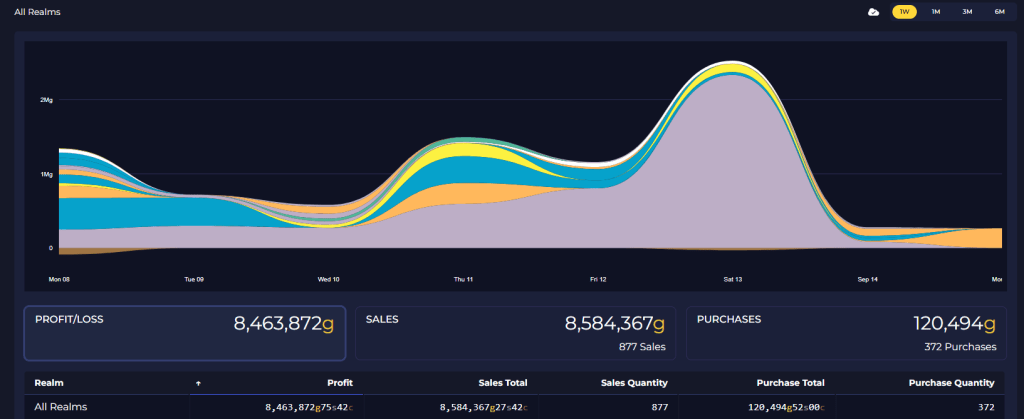Viewport: 1024px width, 419px height.
Task: Sort by Purchase Quantity column header
Action: [x=951, y=383]
